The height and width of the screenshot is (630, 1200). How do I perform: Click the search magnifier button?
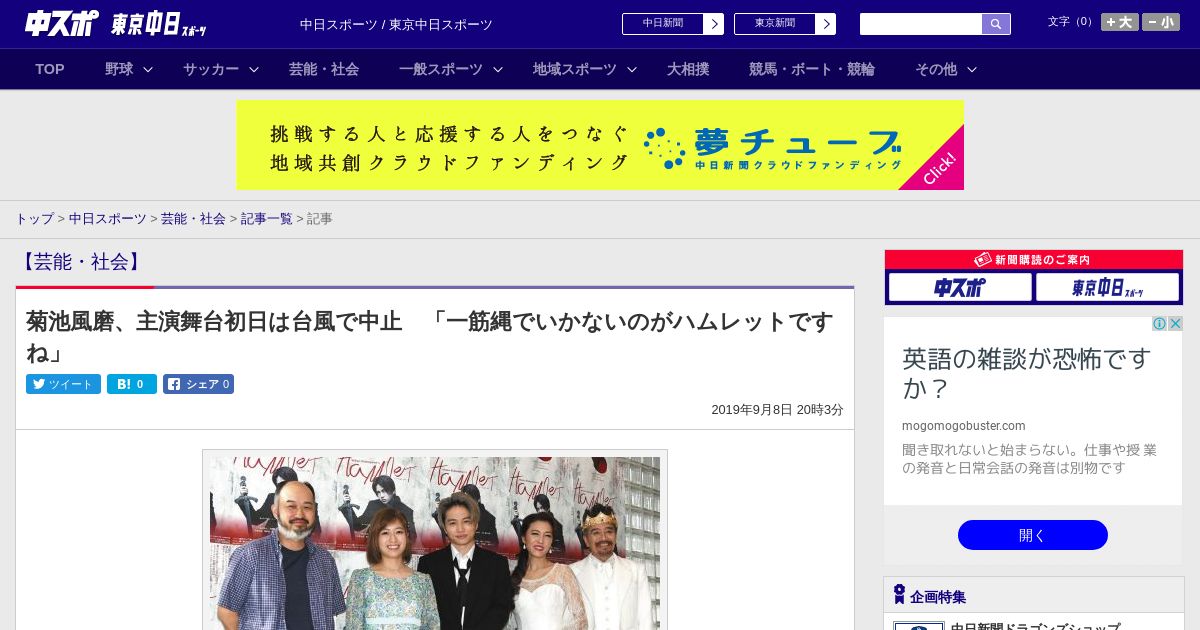[996, 24]
